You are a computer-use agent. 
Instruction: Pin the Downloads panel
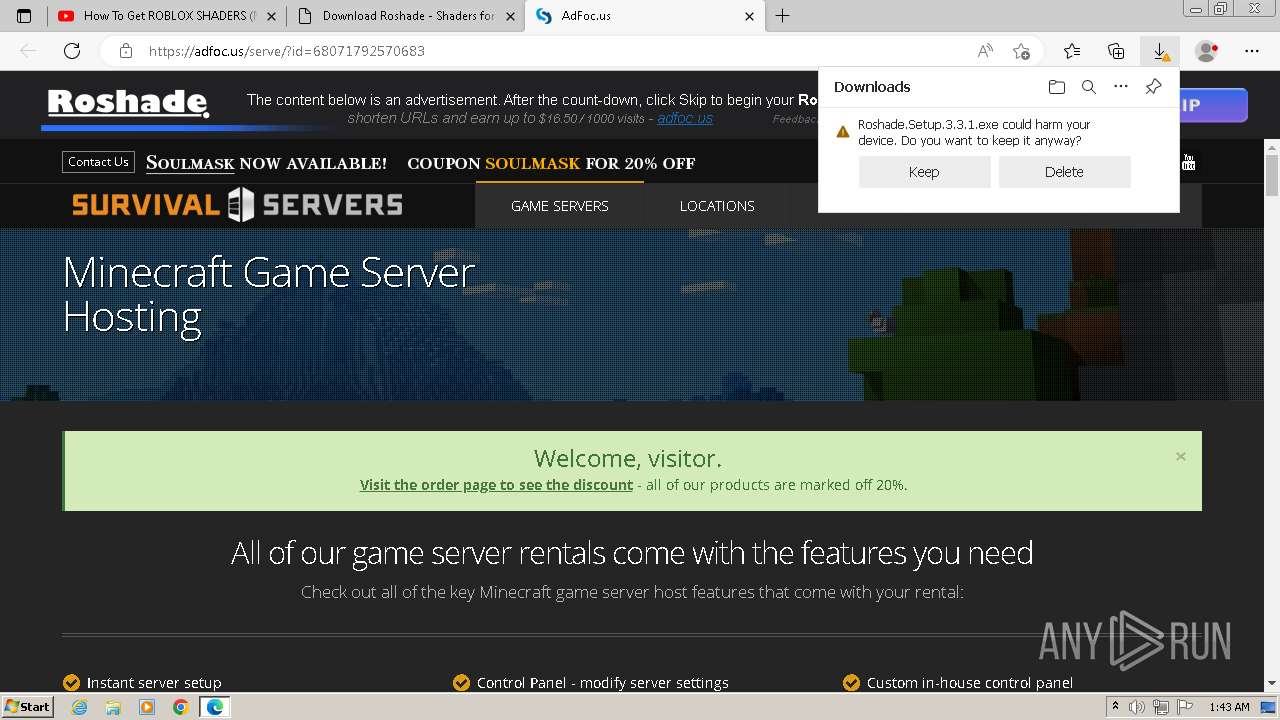(x=1153, y=87)
